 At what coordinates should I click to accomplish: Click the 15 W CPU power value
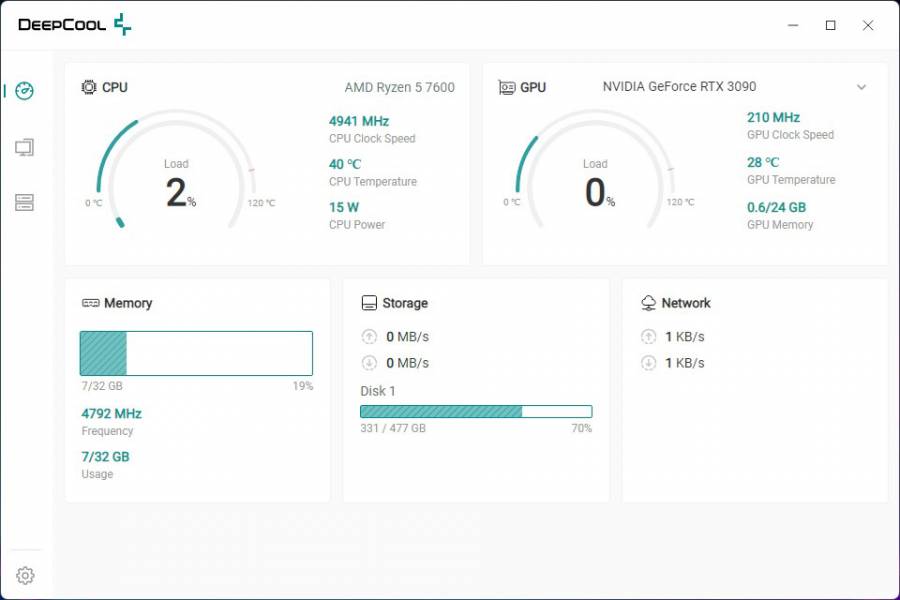(x=344, y=207)
